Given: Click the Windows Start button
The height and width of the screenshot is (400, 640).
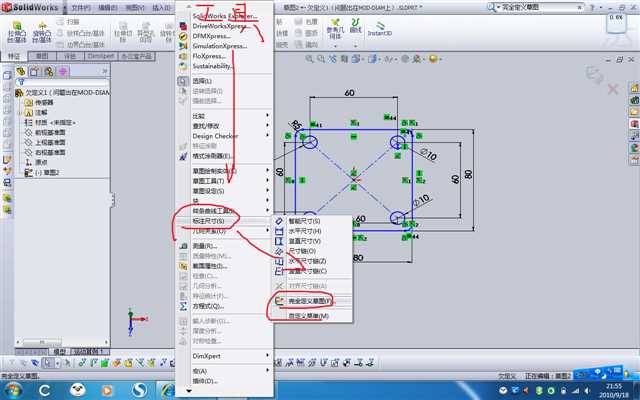Looking at the screenshot, I should (13, 390).
